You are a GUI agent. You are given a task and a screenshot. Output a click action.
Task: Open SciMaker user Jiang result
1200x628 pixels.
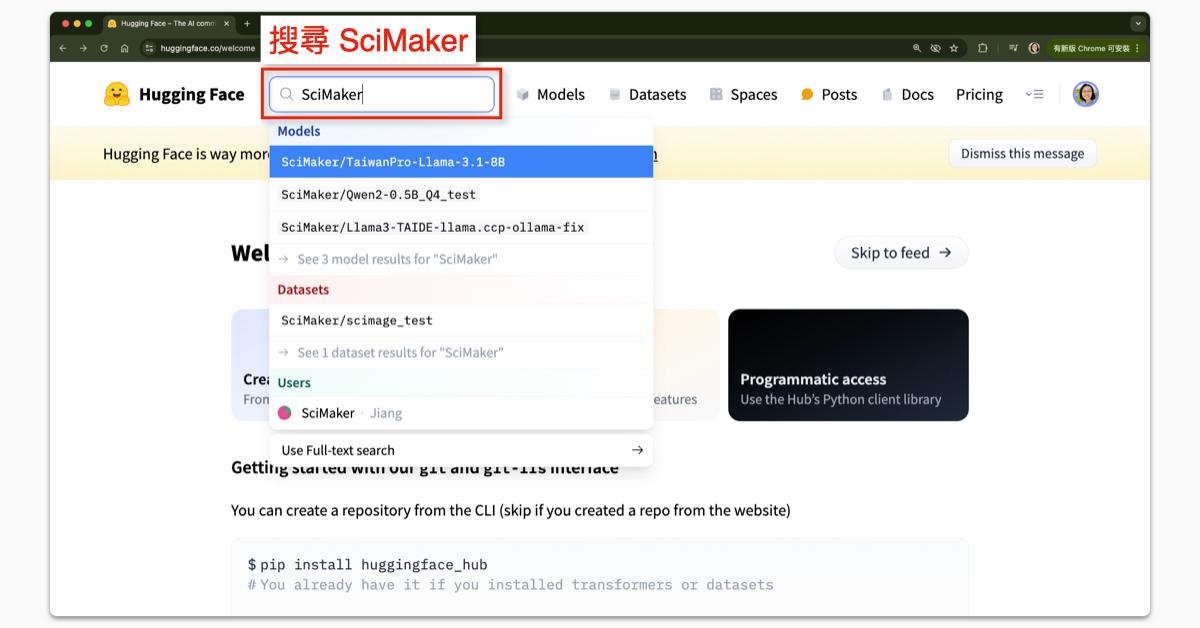pyautogui.click(x=461, y=413)
